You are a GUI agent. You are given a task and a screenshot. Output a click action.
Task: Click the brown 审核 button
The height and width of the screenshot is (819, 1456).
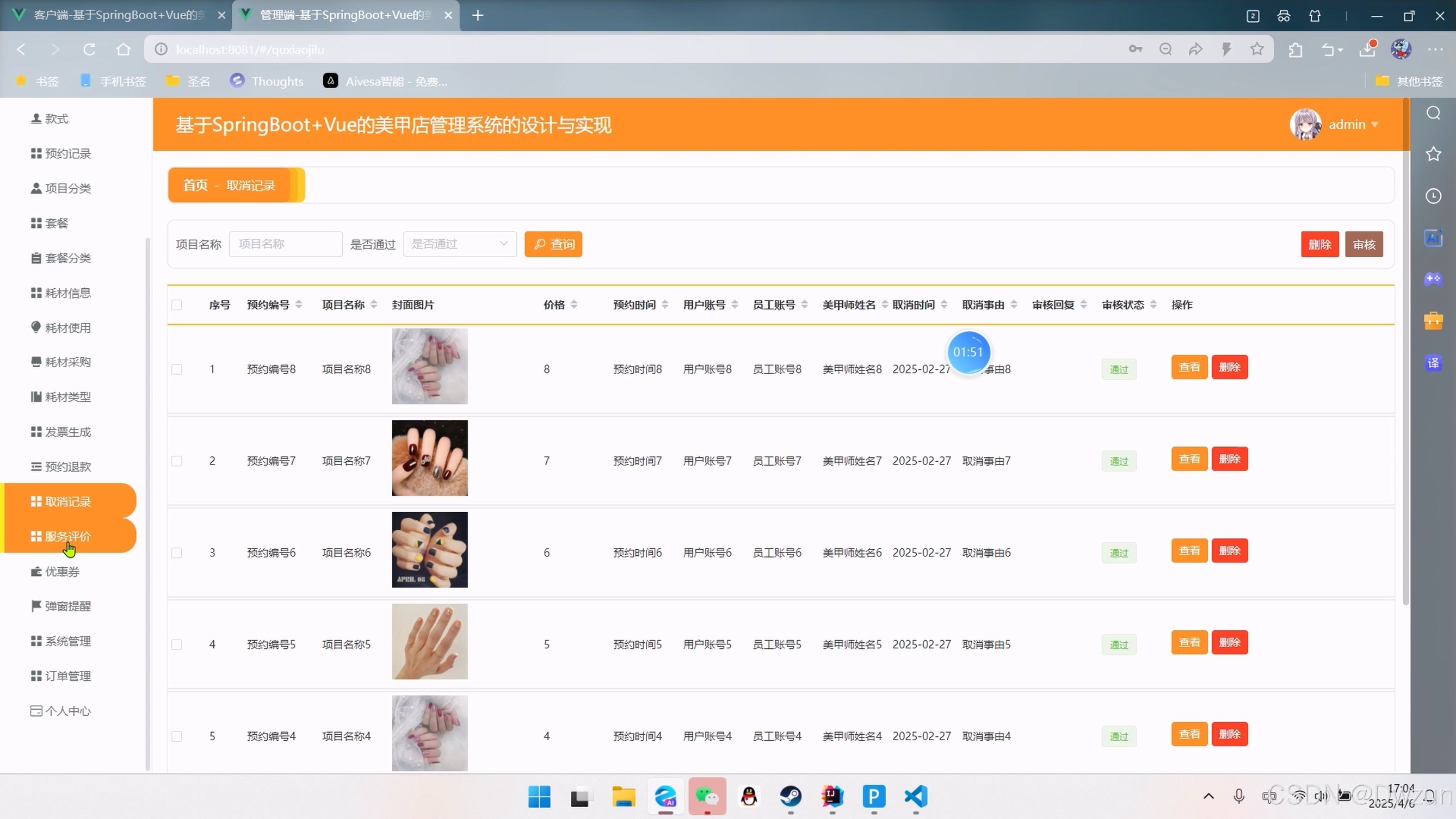tap(1364, 244)
